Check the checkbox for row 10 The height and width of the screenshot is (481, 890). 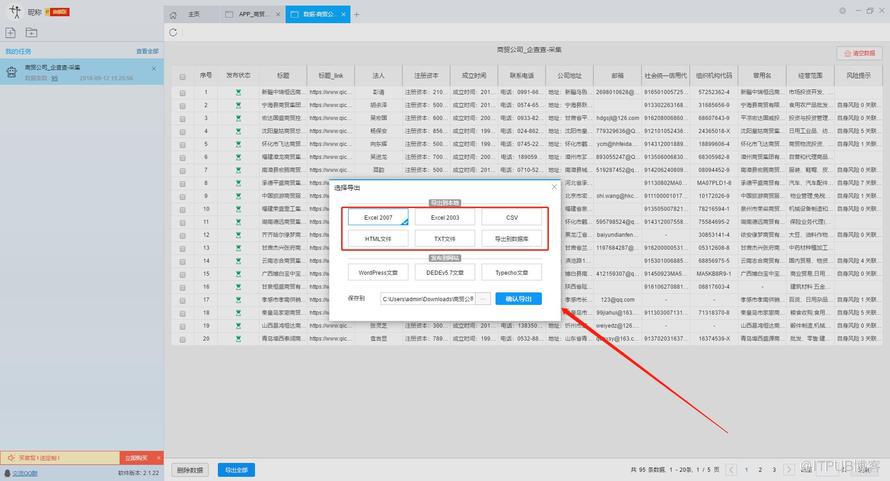pos(182,210)
